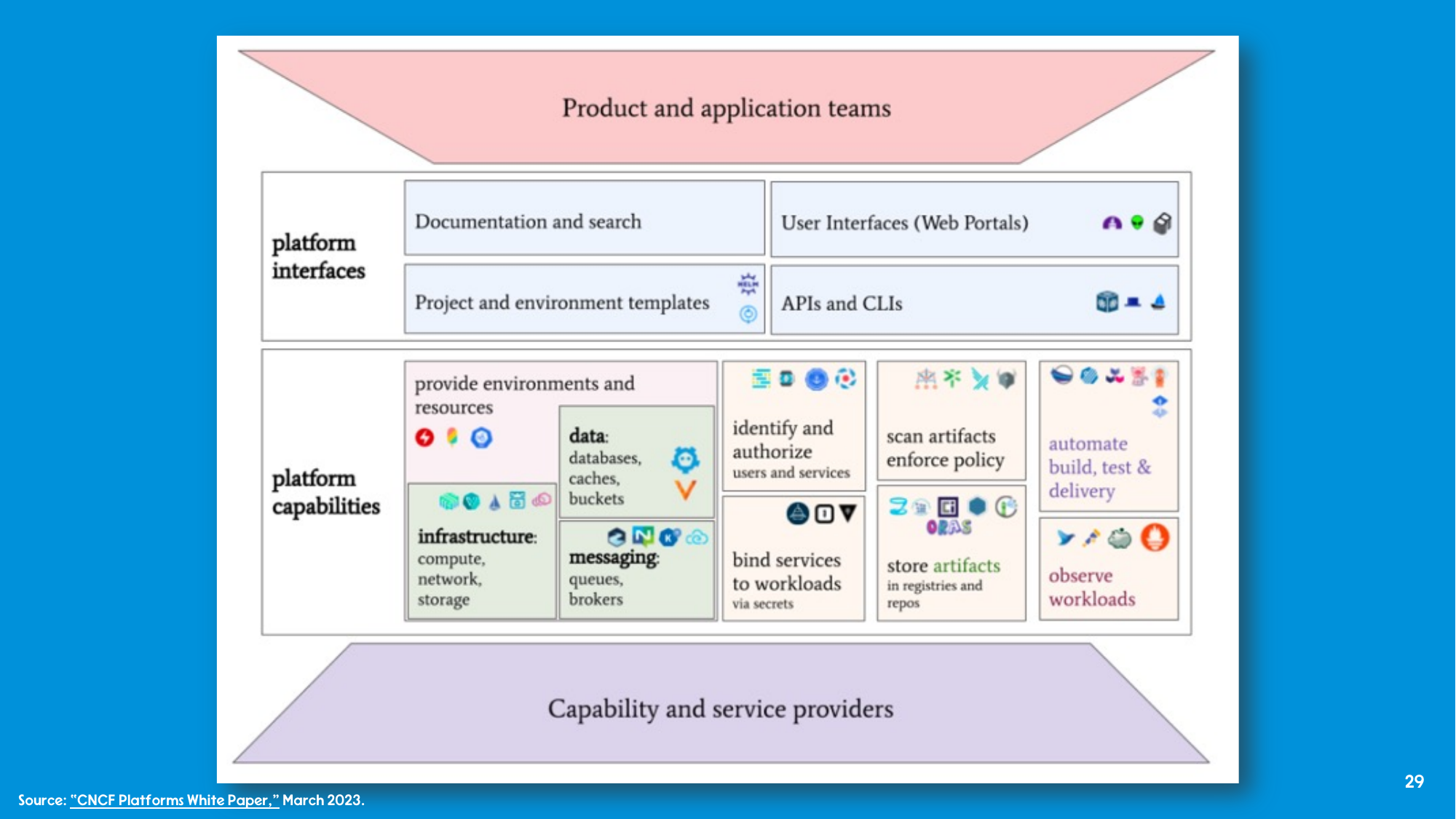Click the blue diamond logo in automate box
This screenshot has width=1456, height=819.
1160,407
